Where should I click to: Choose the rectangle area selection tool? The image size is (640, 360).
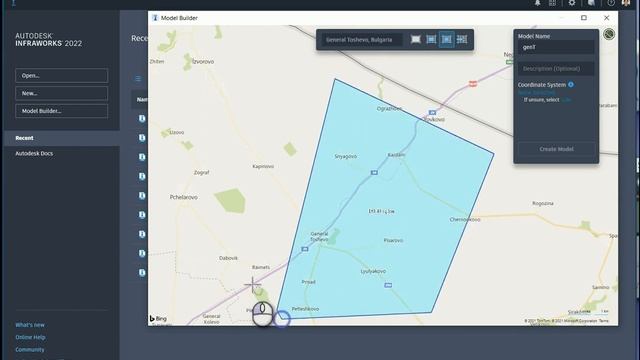pyautogui.click(x=431, y=40)
